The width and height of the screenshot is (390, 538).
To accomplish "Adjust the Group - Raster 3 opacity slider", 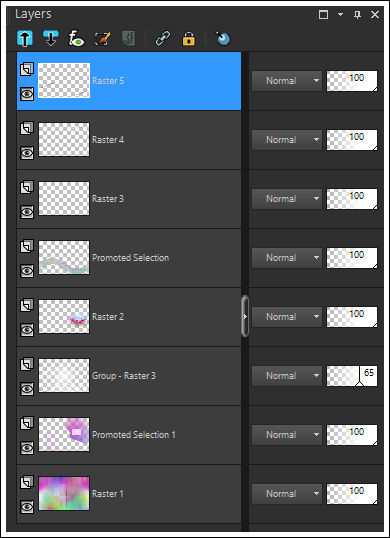I will pyautogui.click(x=352, y=376).
